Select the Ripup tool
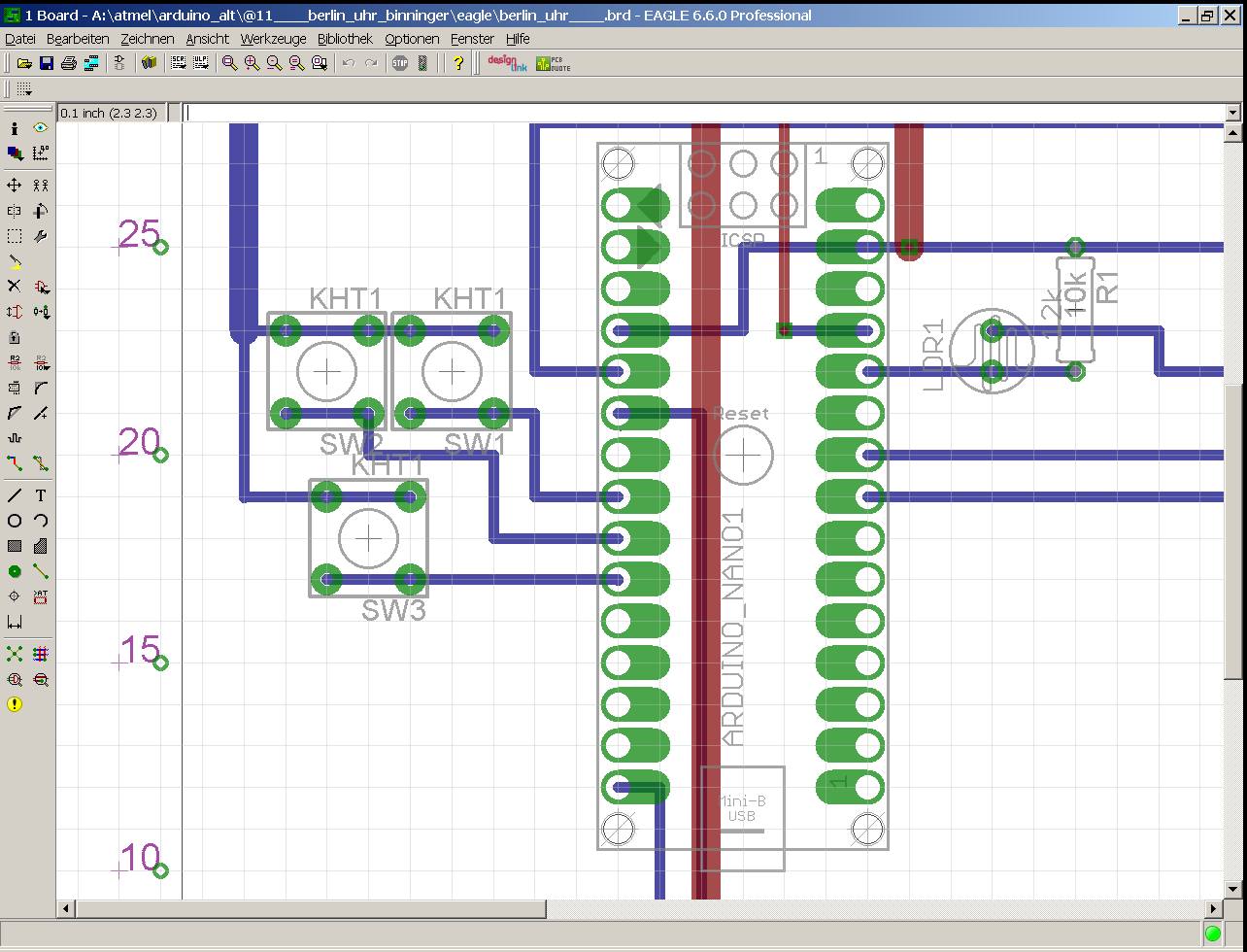 point(41,463)
